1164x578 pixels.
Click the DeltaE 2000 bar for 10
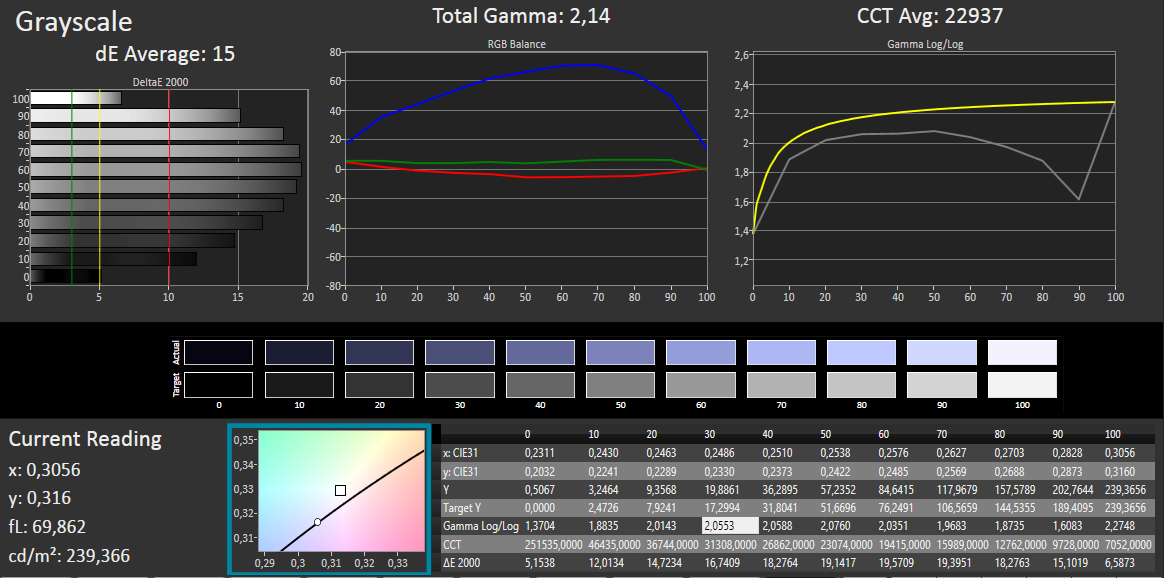pos(114,259)
